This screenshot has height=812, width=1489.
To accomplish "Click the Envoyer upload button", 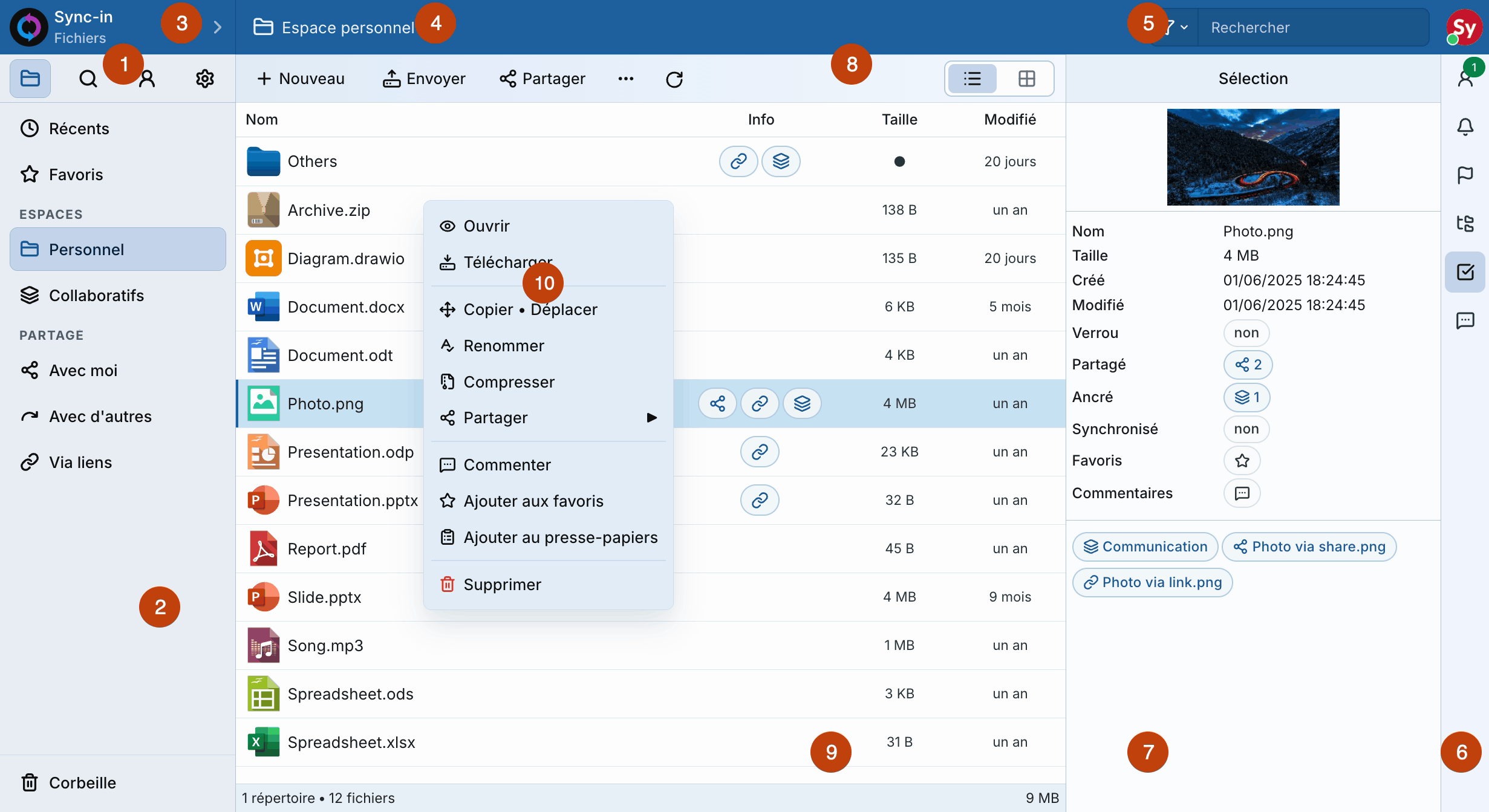I will (x=424, y=79).
